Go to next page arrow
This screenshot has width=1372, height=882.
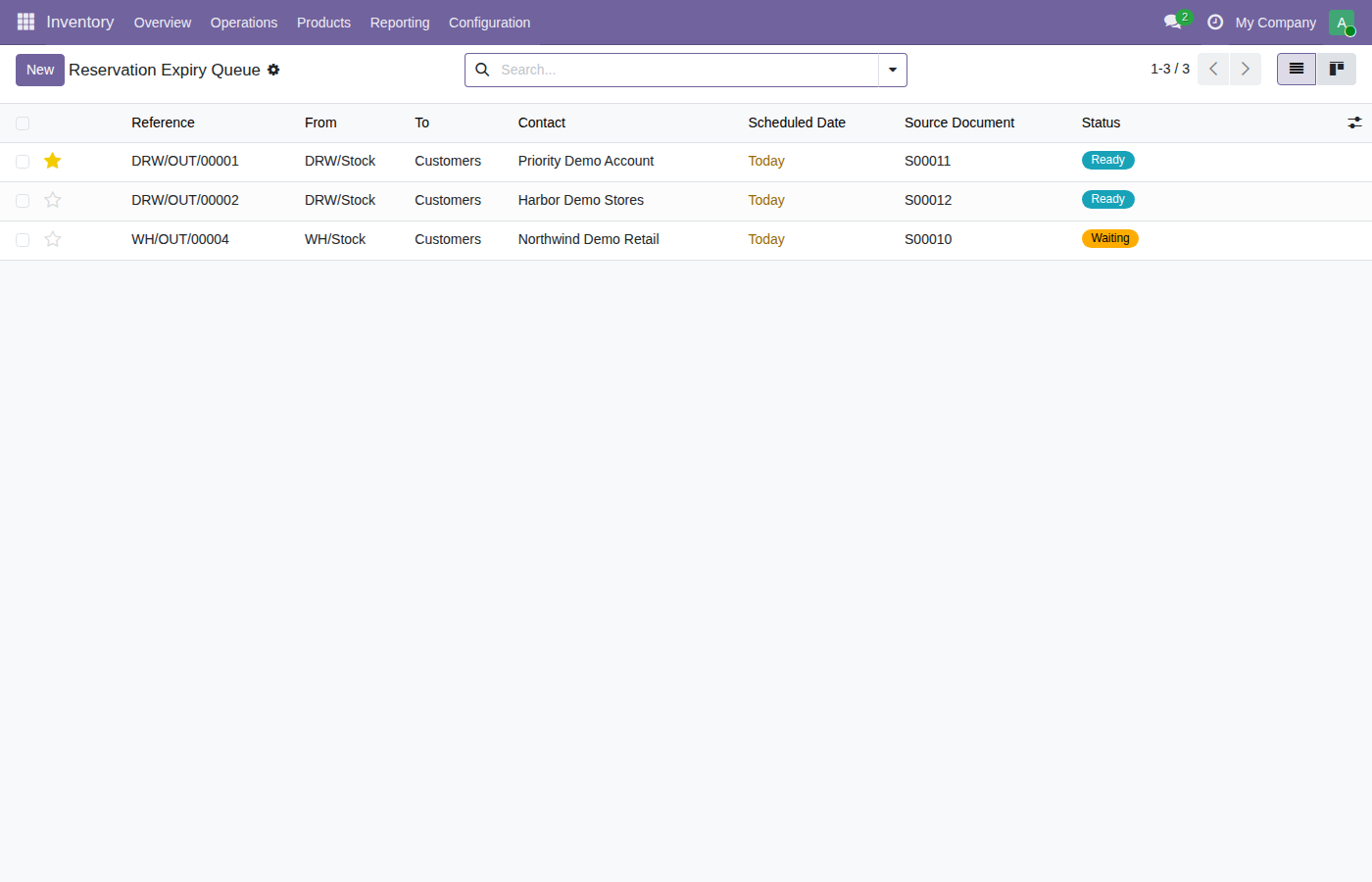(1246, 69)
